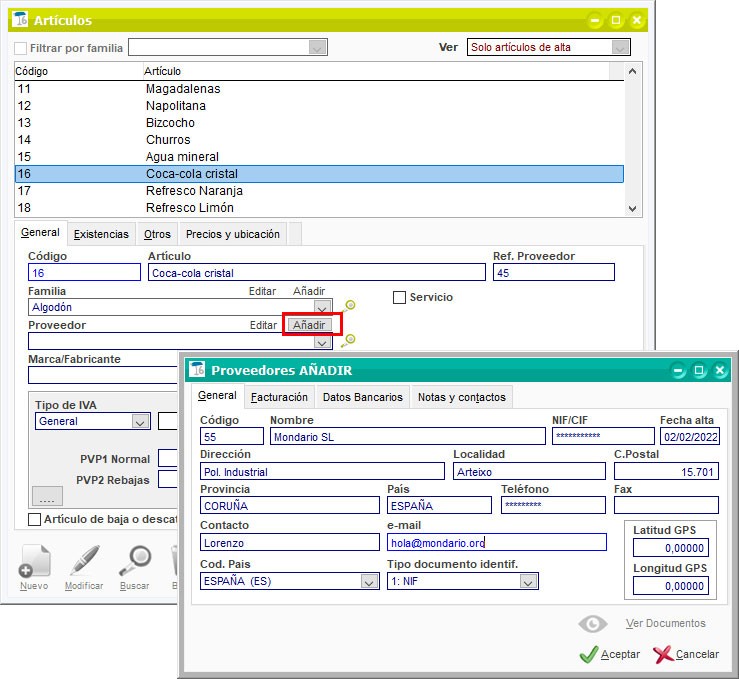Click Editar link for Familia
Image resolution: width=739 pixels, height=679 pixels.
[263, 291]
